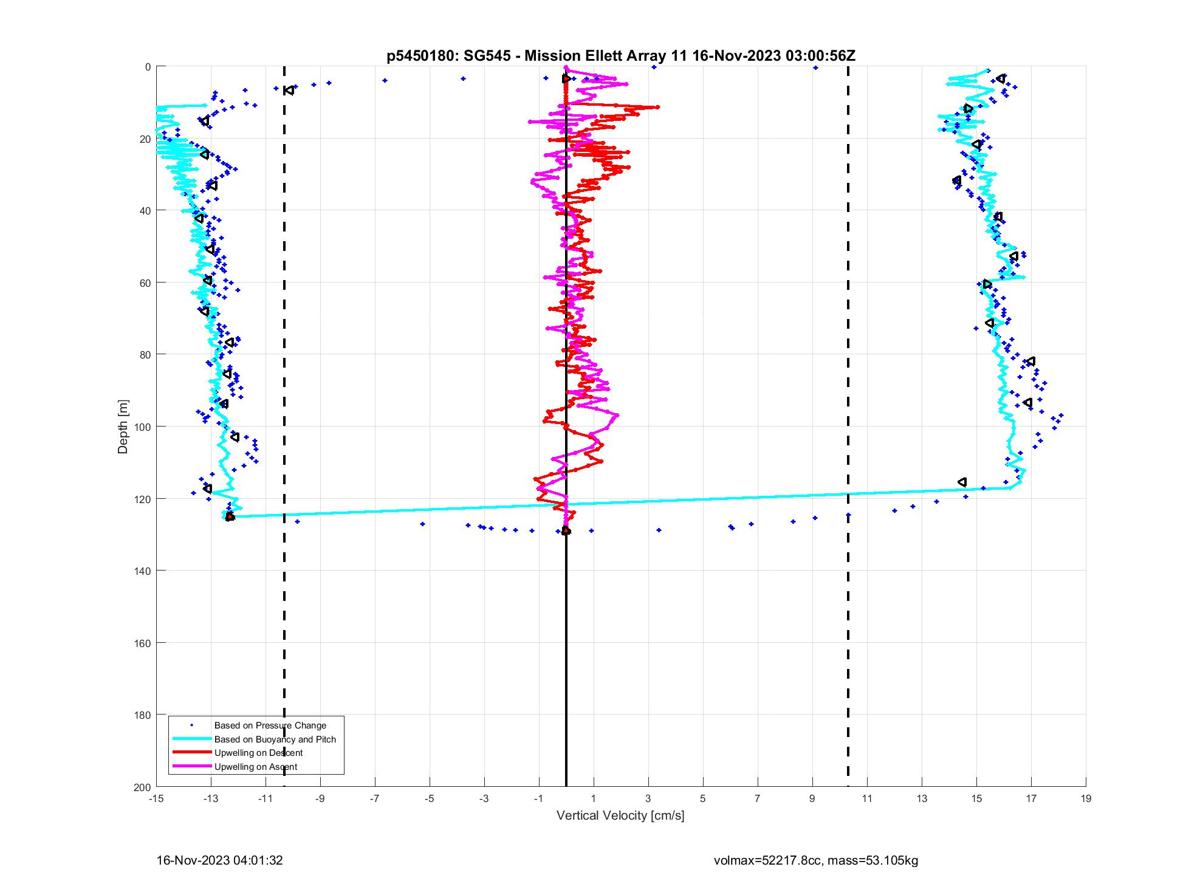Image resolution: width=1200 pixels, height=885 pixels.
Task: Click legend entry "Based on Buoyancy and Pitch"
Action: click(x=275, y=739)
